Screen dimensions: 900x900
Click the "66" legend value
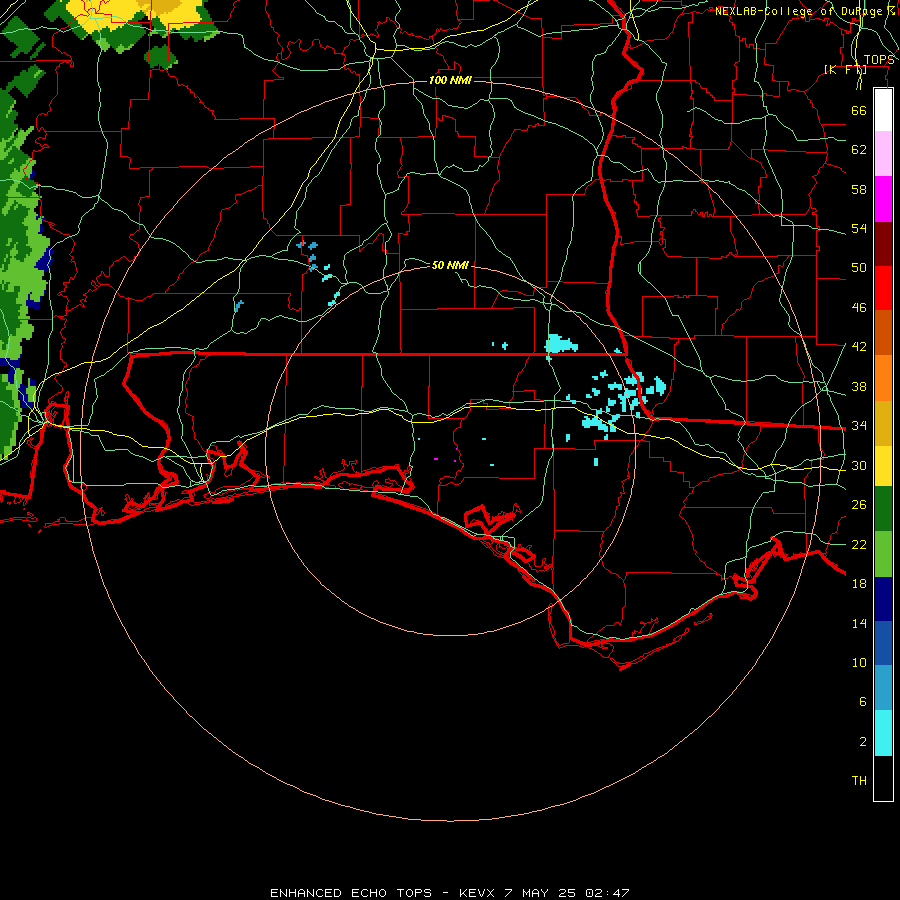[859, 110]
